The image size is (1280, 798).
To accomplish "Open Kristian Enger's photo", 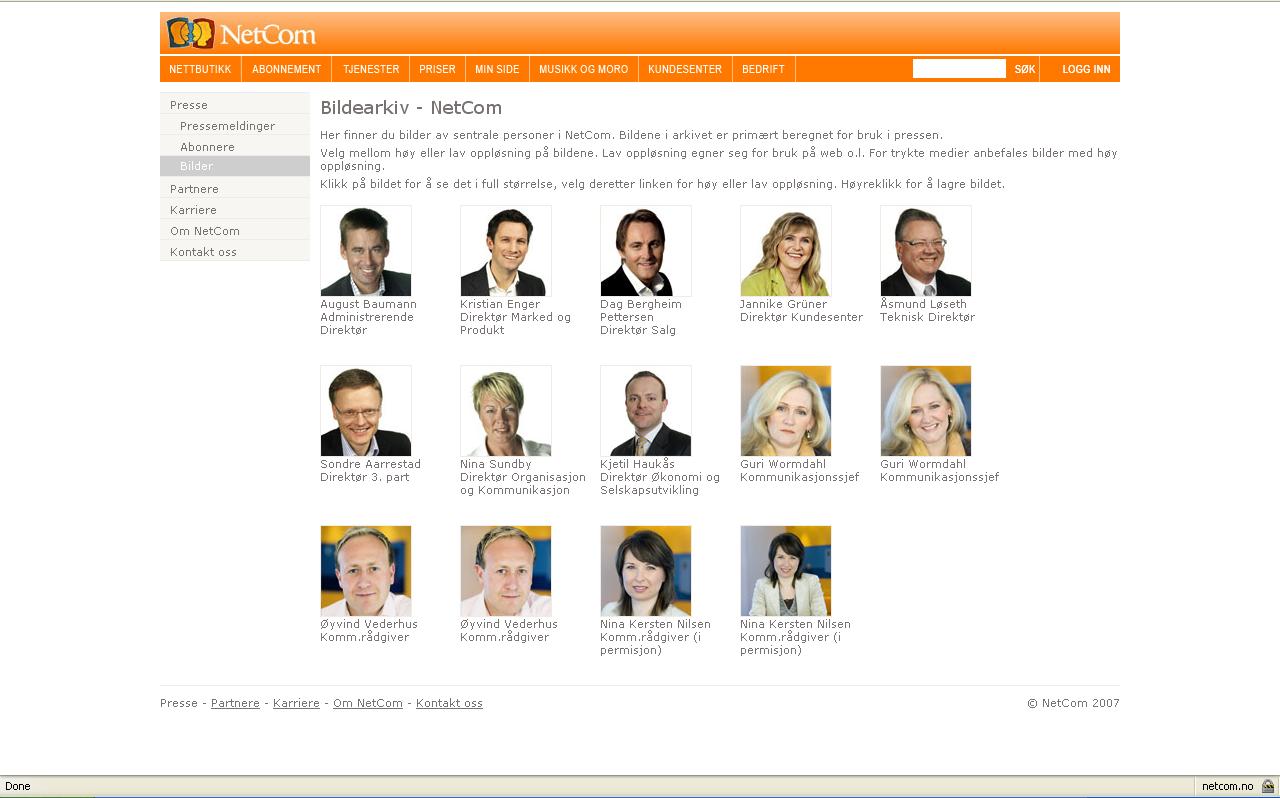I will pos(506,251).
